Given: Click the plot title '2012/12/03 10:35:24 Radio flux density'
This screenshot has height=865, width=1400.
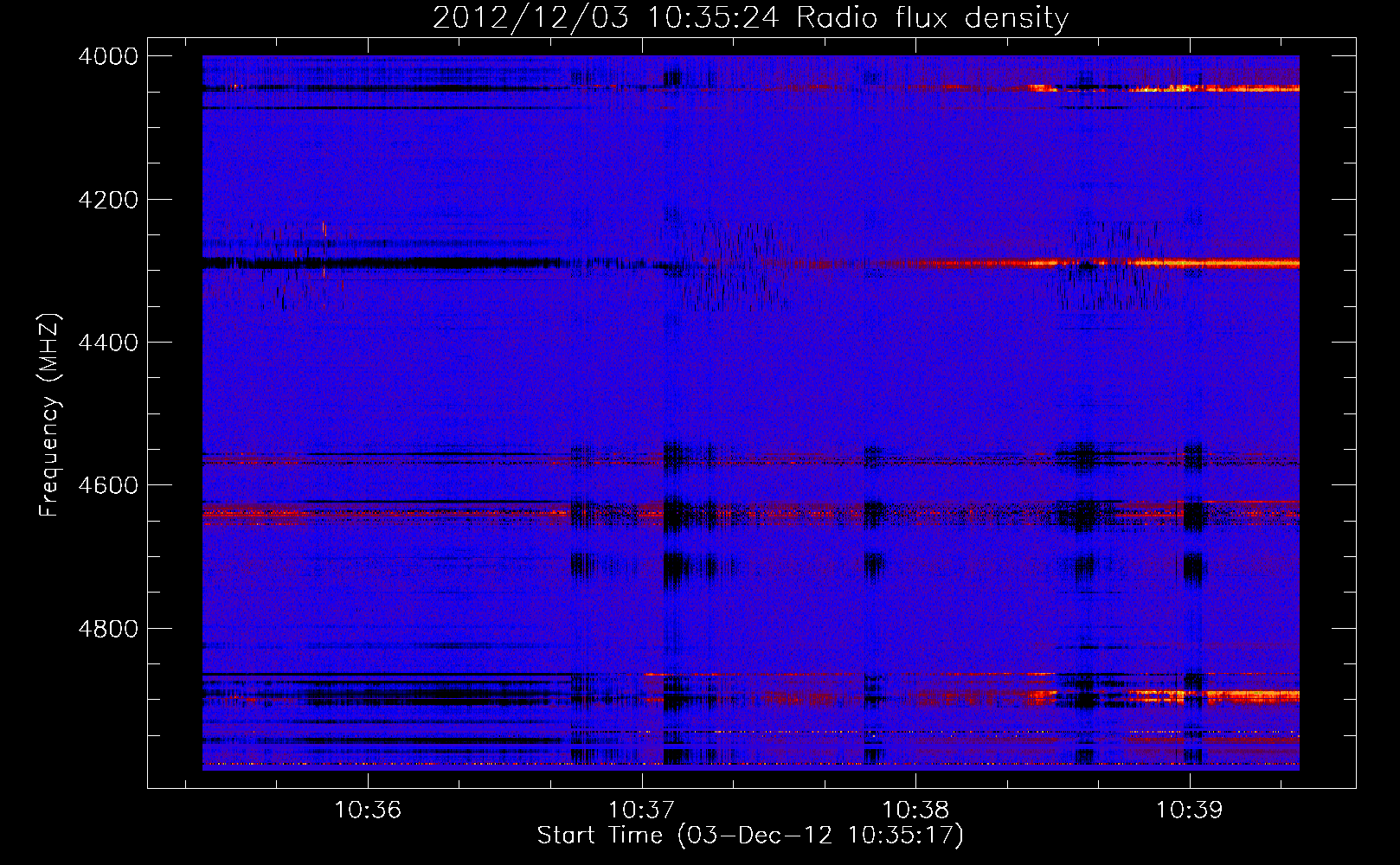Looking at the screenshot, I should pos(750,18).
